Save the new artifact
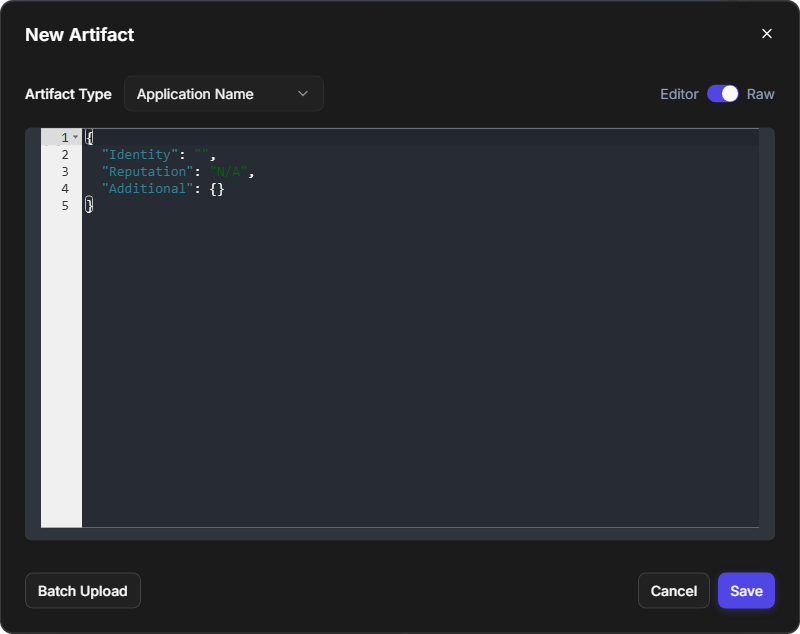 coord(746,591)
